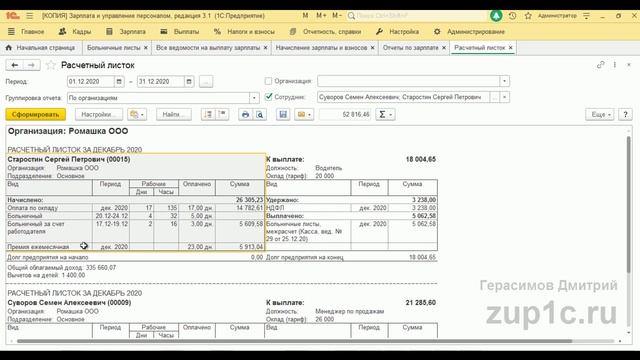
Task: Open the form's three-dot options menu
Action: coord(615,65)
